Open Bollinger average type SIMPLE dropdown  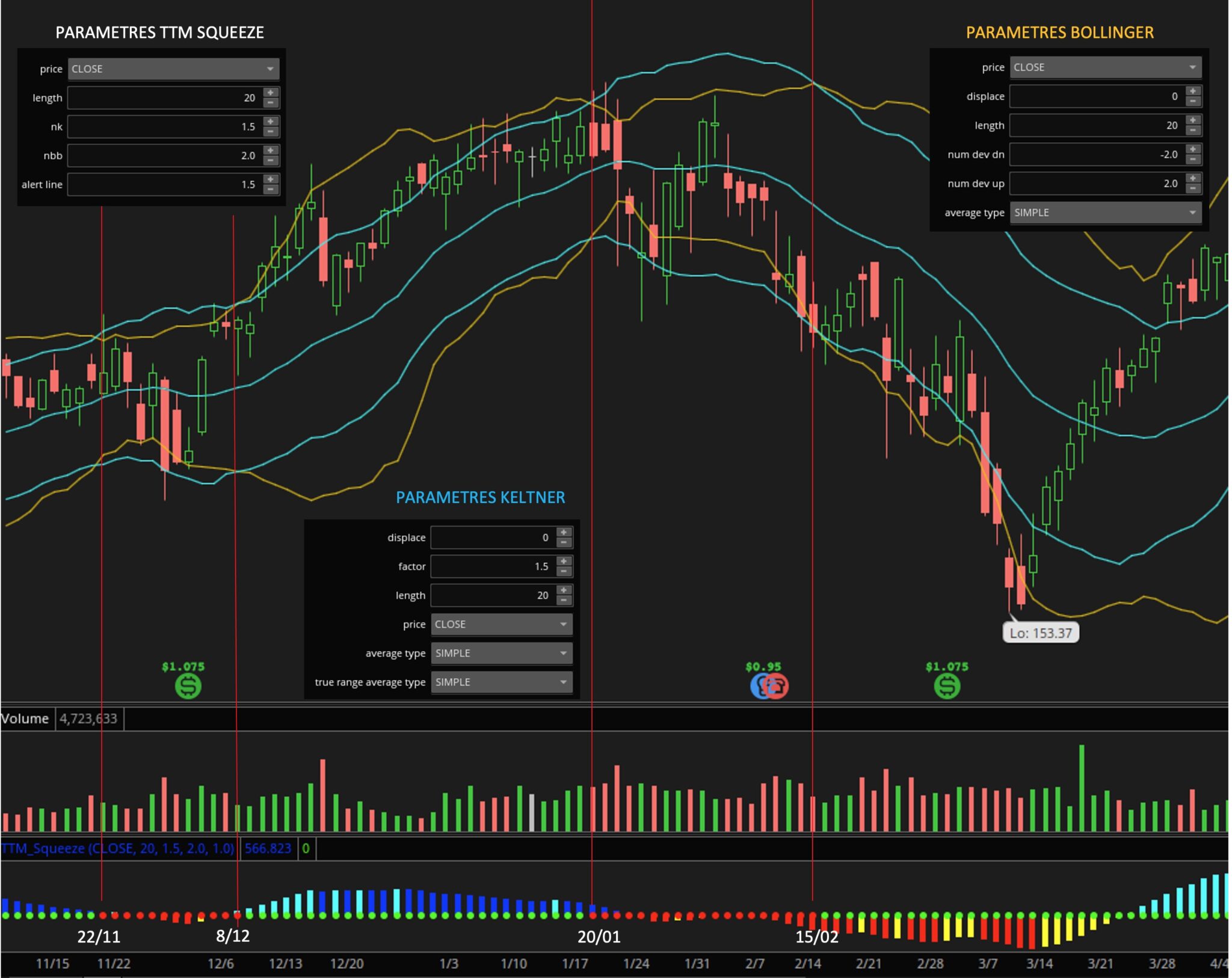point(1105,212)
